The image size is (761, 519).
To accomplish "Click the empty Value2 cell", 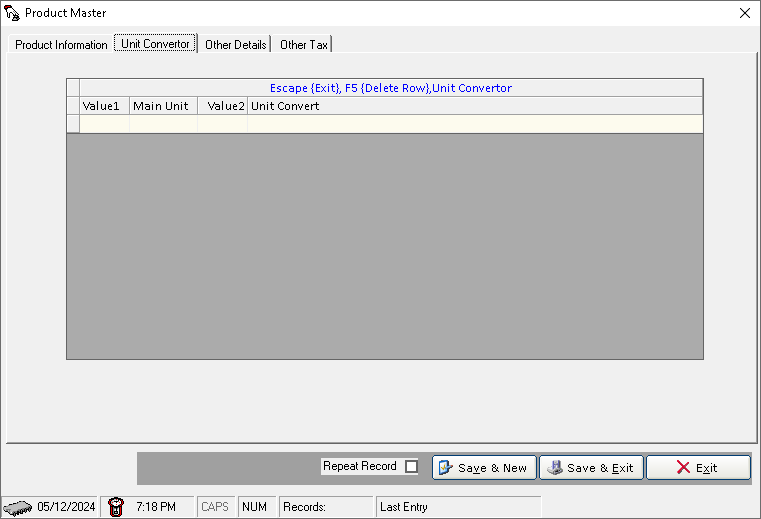I will click(223, 124).
